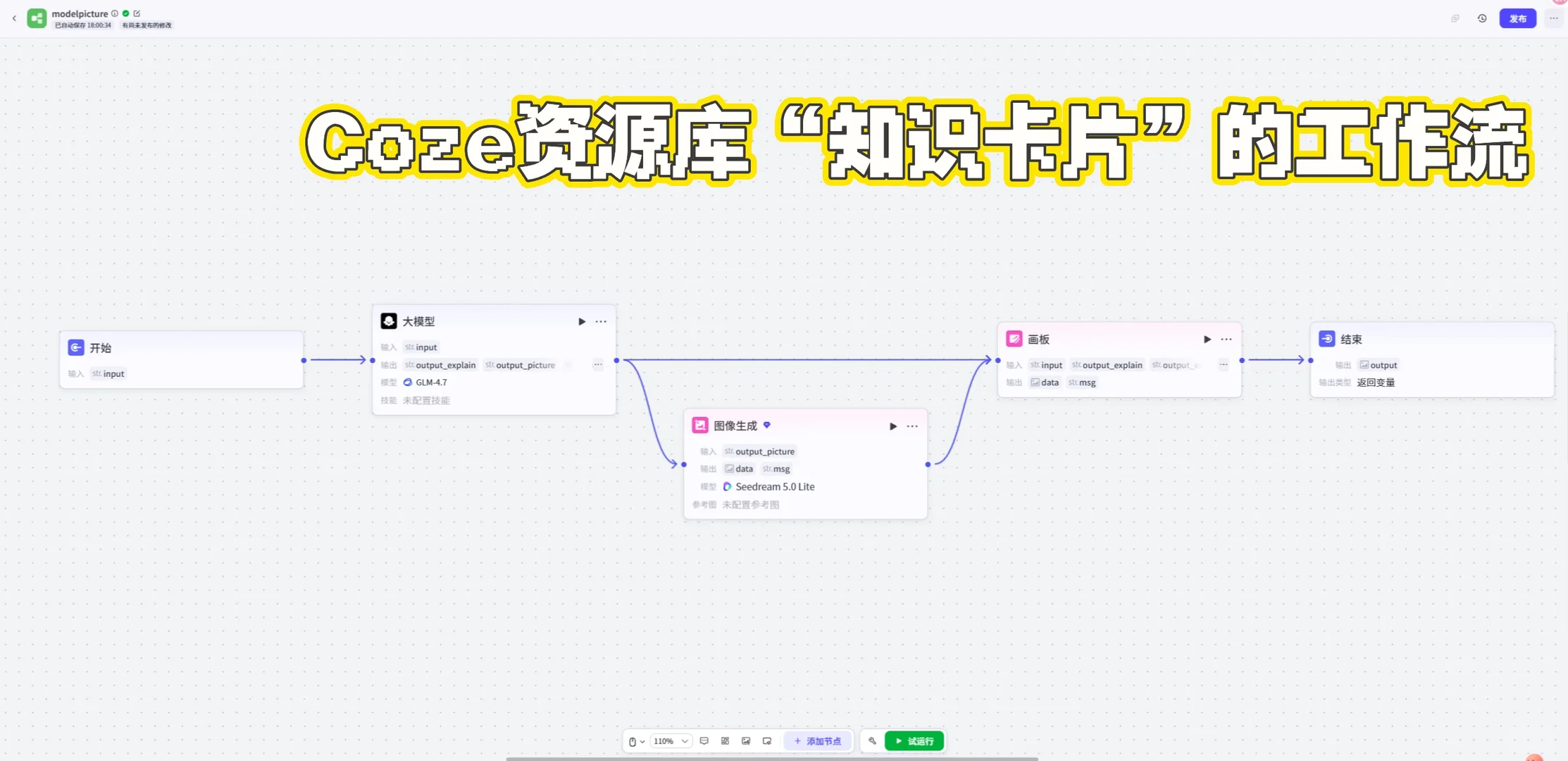Click the msg output in 画板 node

click(x=1083, y=383)
